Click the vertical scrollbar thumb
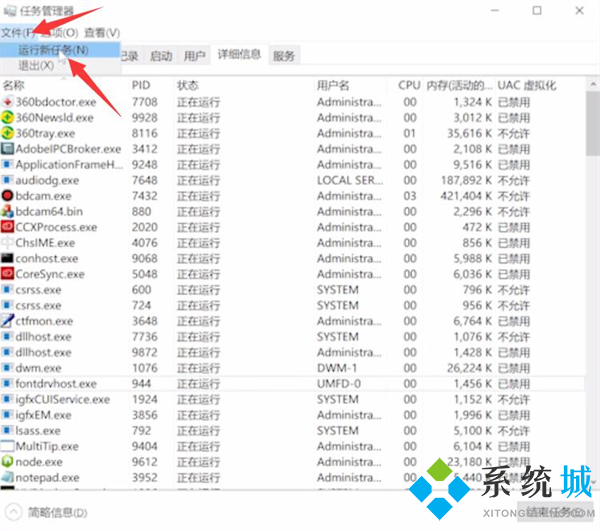 click(593, 123)
